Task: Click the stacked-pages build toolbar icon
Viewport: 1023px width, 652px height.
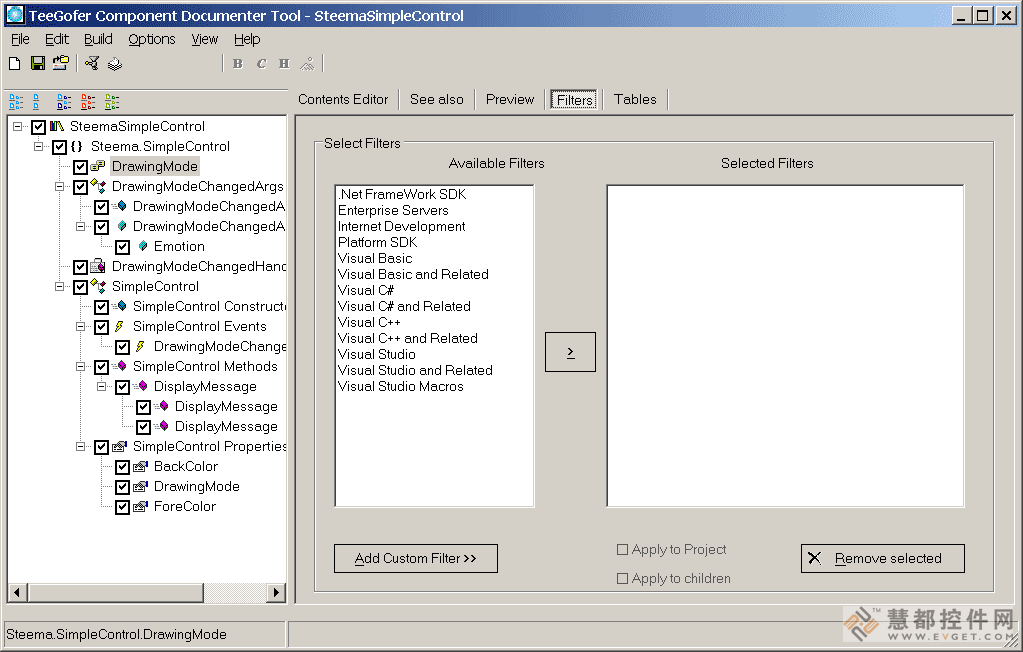Action: tap(115, 63)
